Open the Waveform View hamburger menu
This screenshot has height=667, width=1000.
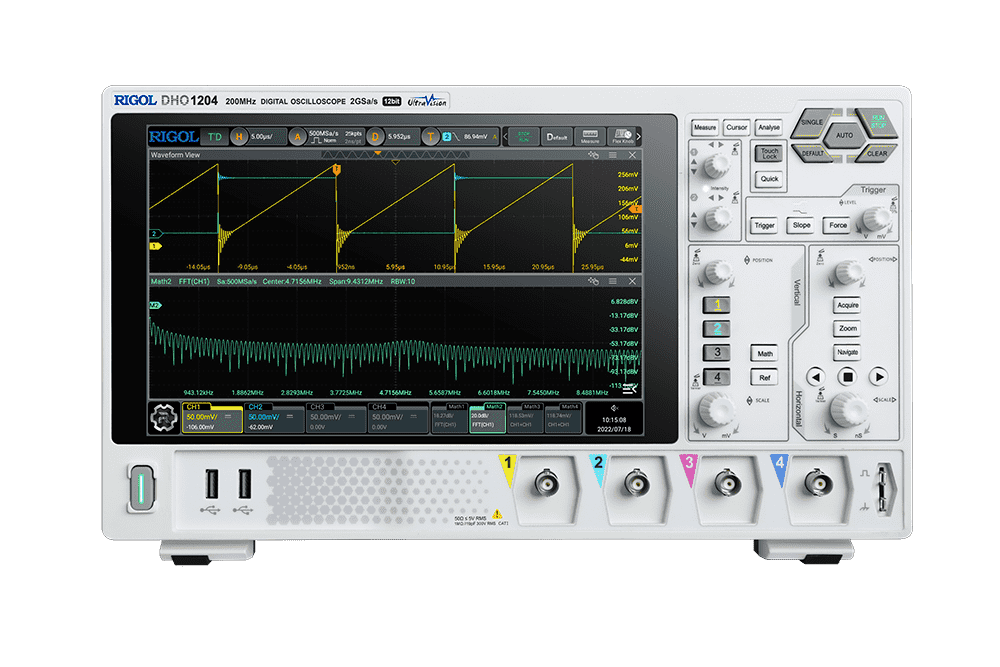pyautogui.click(x=612, y=156)
